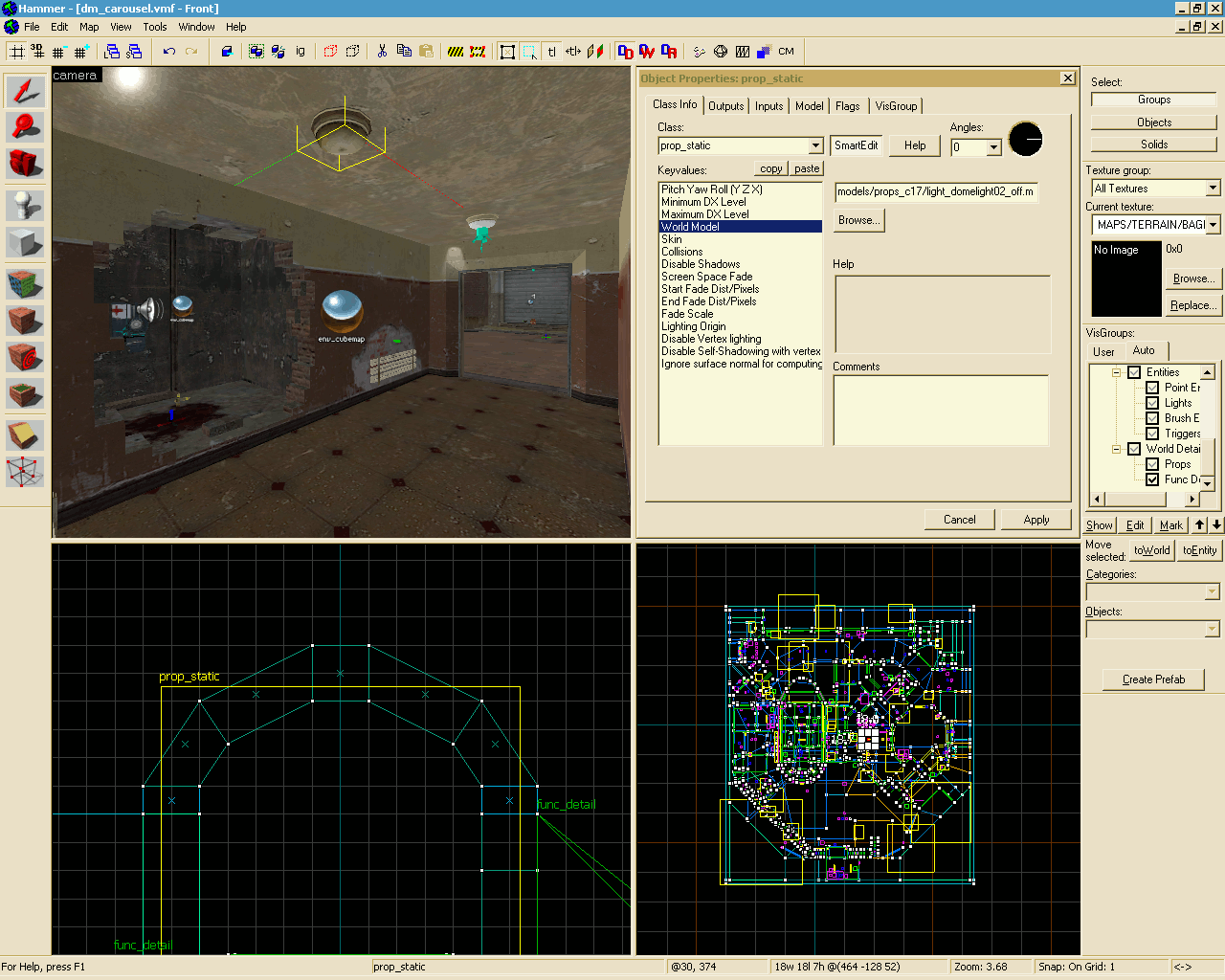Select the Skin keyvalue row
Image resolution: width=1225 pixels, height=980 pixels.
741,239
